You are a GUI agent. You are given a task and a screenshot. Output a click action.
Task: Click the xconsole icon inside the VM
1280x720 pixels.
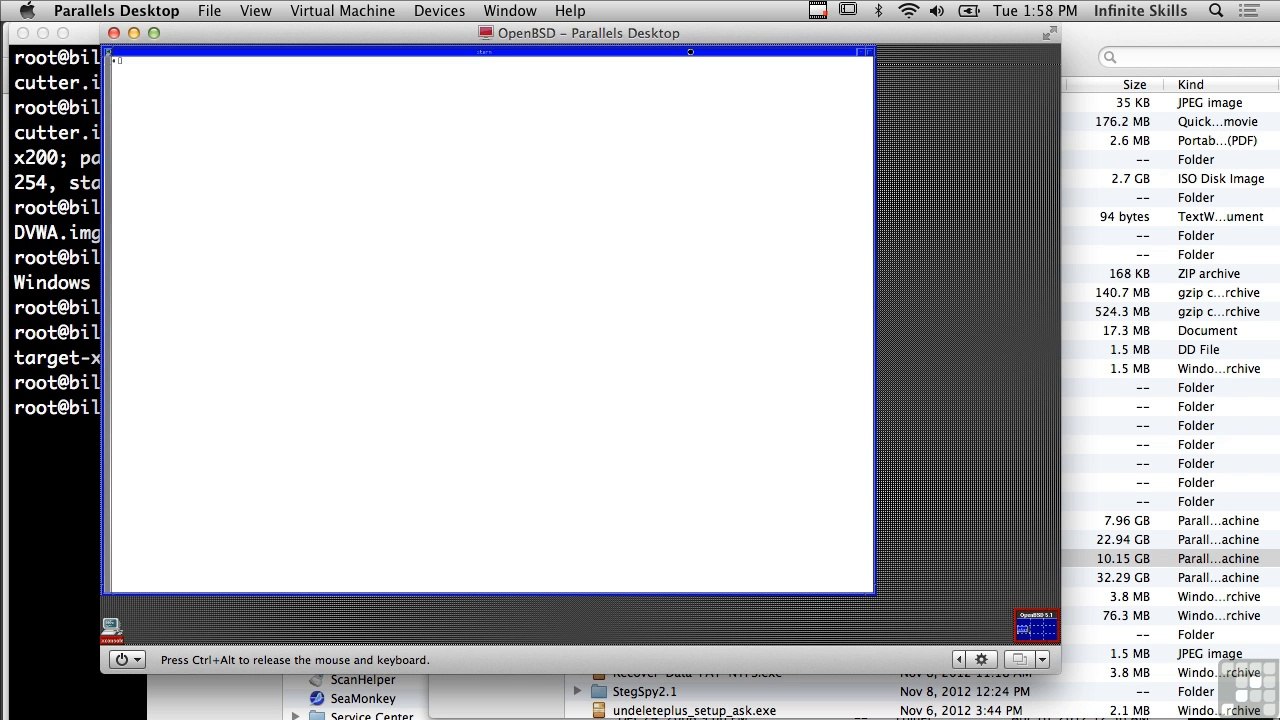coord(112,630)
